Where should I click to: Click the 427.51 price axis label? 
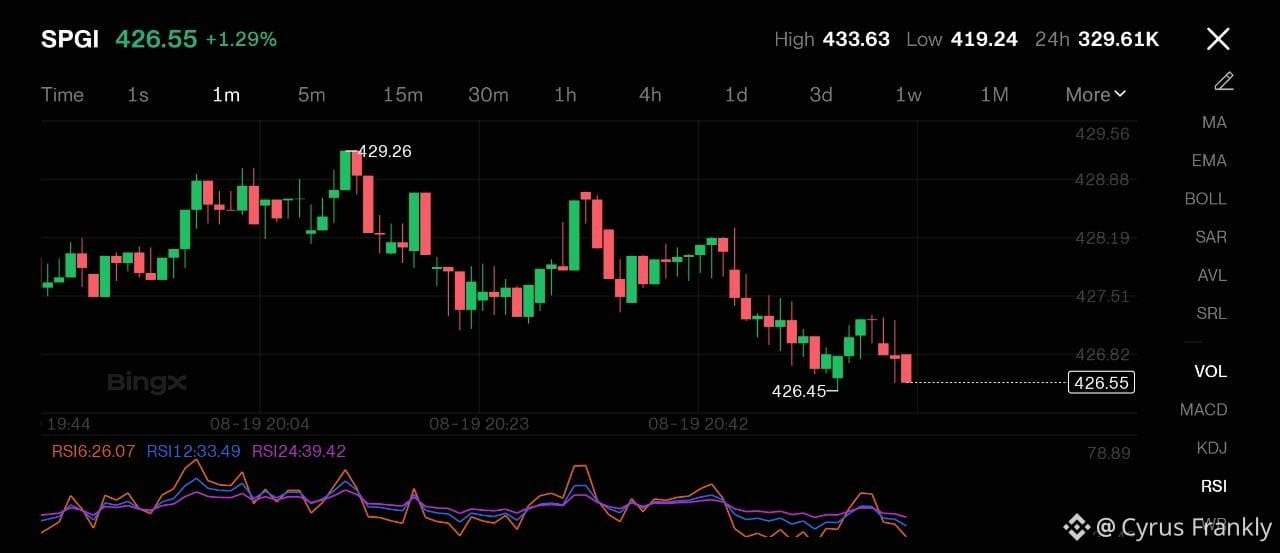pos(1102,296)
